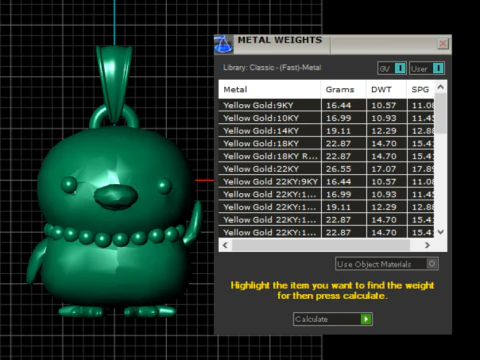This screenshot has height=360, width=480.
Task: Select the Yellow Gold:18KY R... row
Action: point(326,156)
